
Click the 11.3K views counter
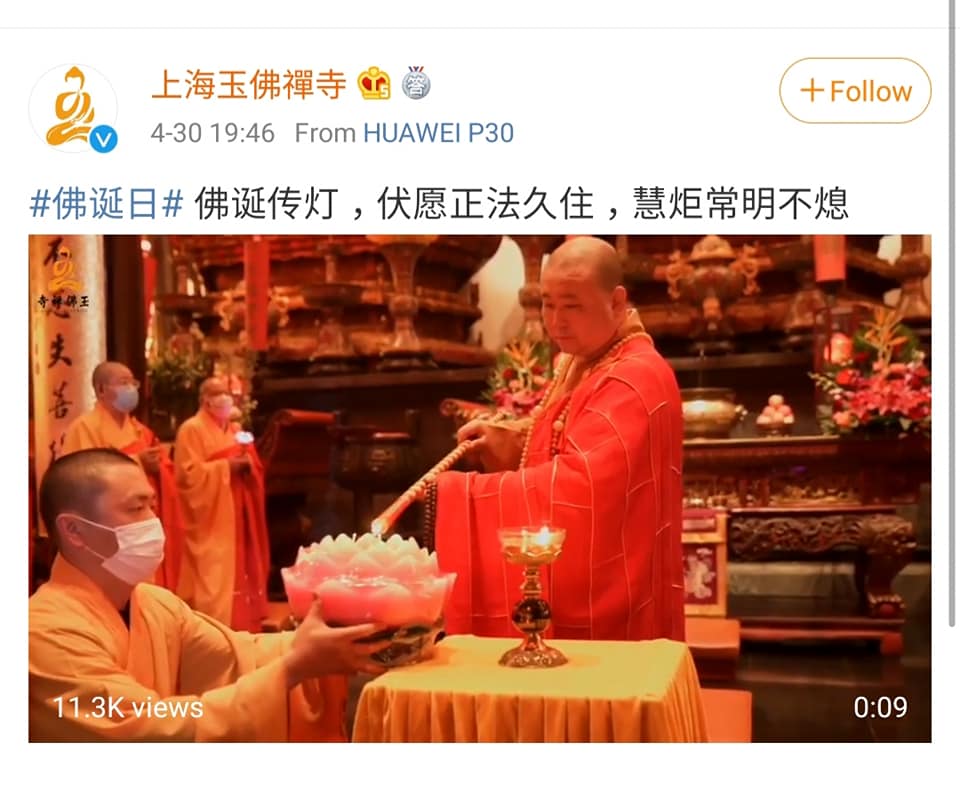(128, 708)
